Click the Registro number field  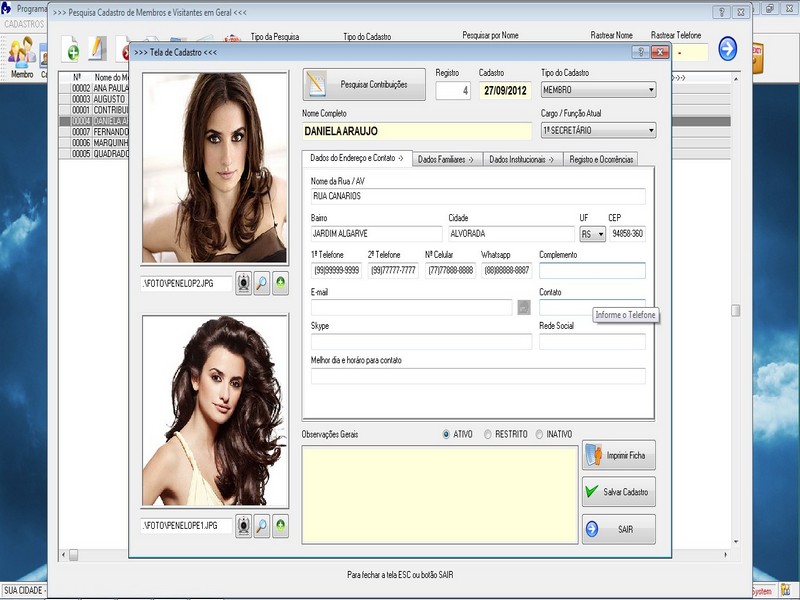(453, 91)
